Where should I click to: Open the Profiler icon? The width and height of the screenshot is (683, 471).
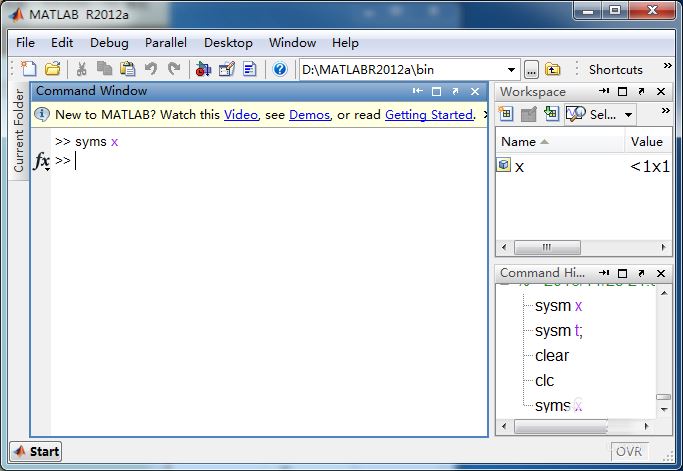[x=250, y=69]
